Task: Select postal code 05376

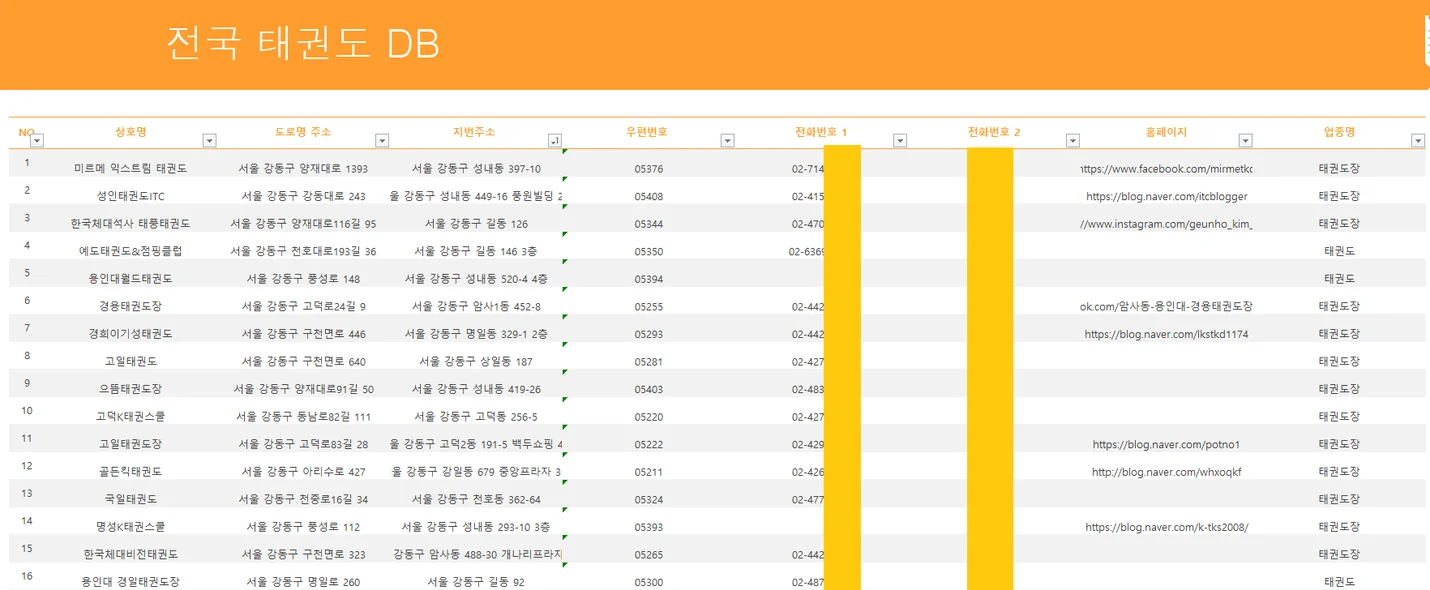Action: click(648, 169)
